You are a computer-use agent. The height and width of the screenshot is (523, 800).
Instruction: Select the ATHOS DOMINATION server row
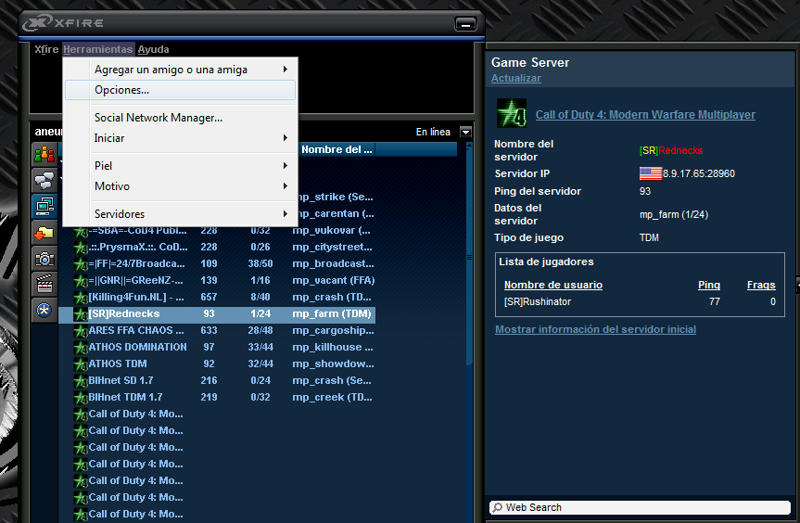click(x=217, y=347)
